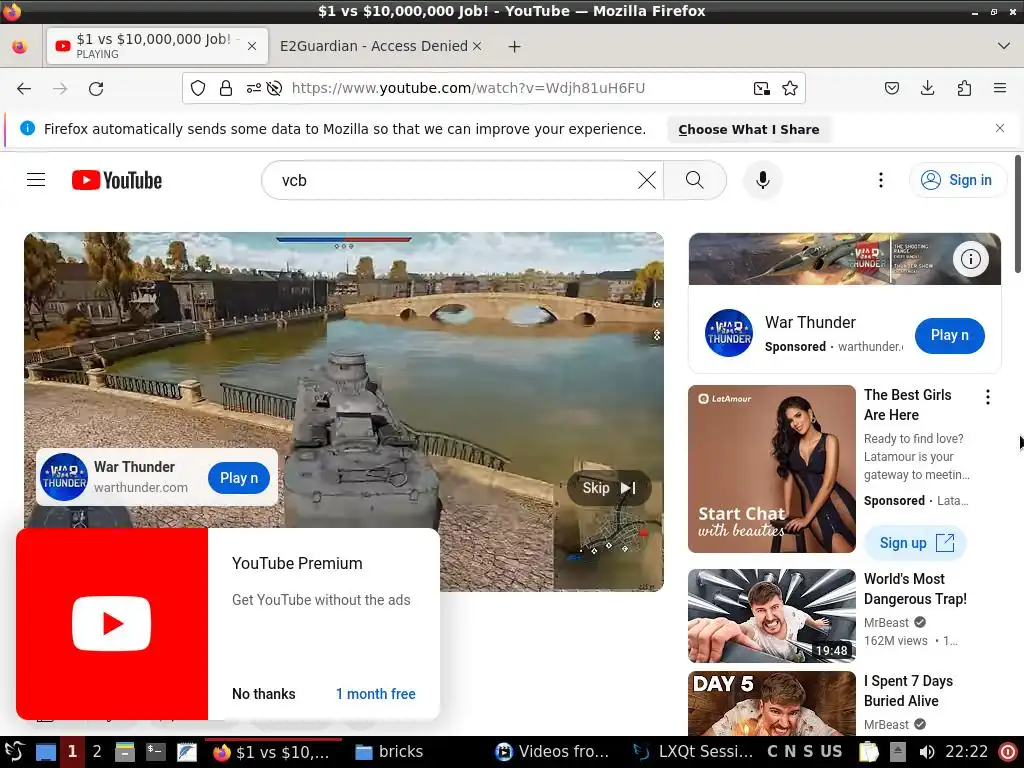The width and height of the screenshot is (1024, 768).
Task: Click War Thunder logo in sidebar ad
Action: tap(729, 333)
